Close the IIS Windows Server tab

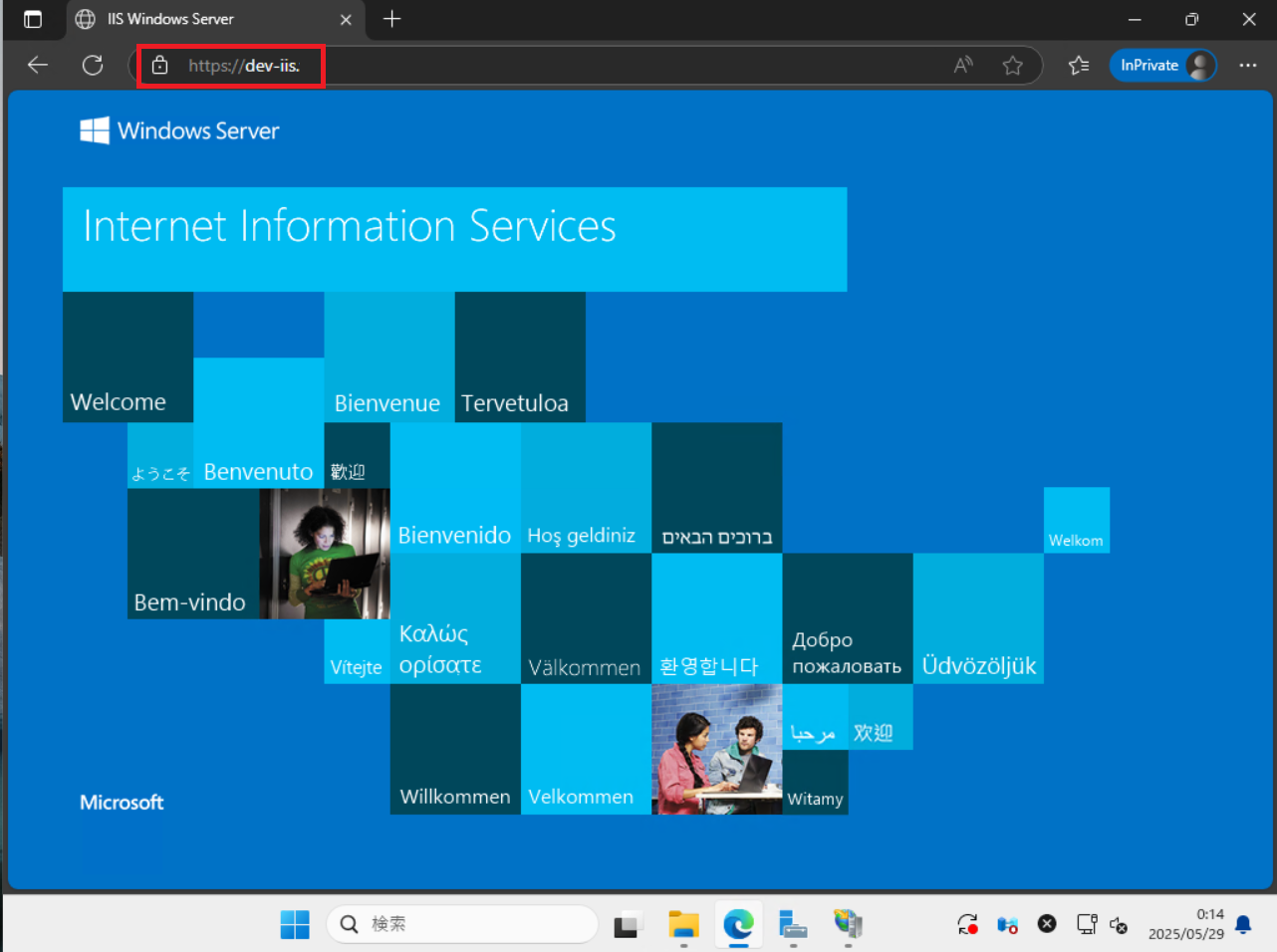346,20
